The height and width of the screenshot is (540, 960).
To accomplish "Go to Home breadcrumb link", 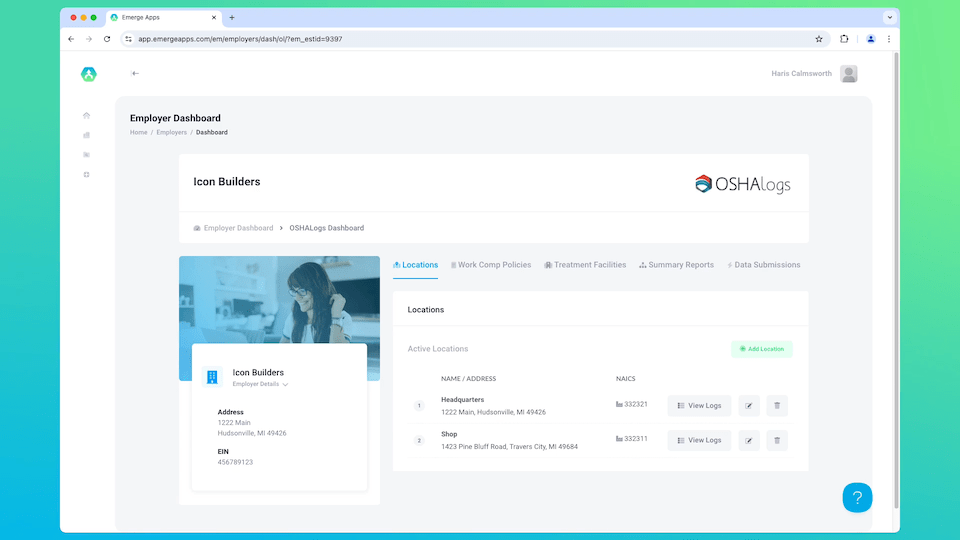I will coord(138,132).
